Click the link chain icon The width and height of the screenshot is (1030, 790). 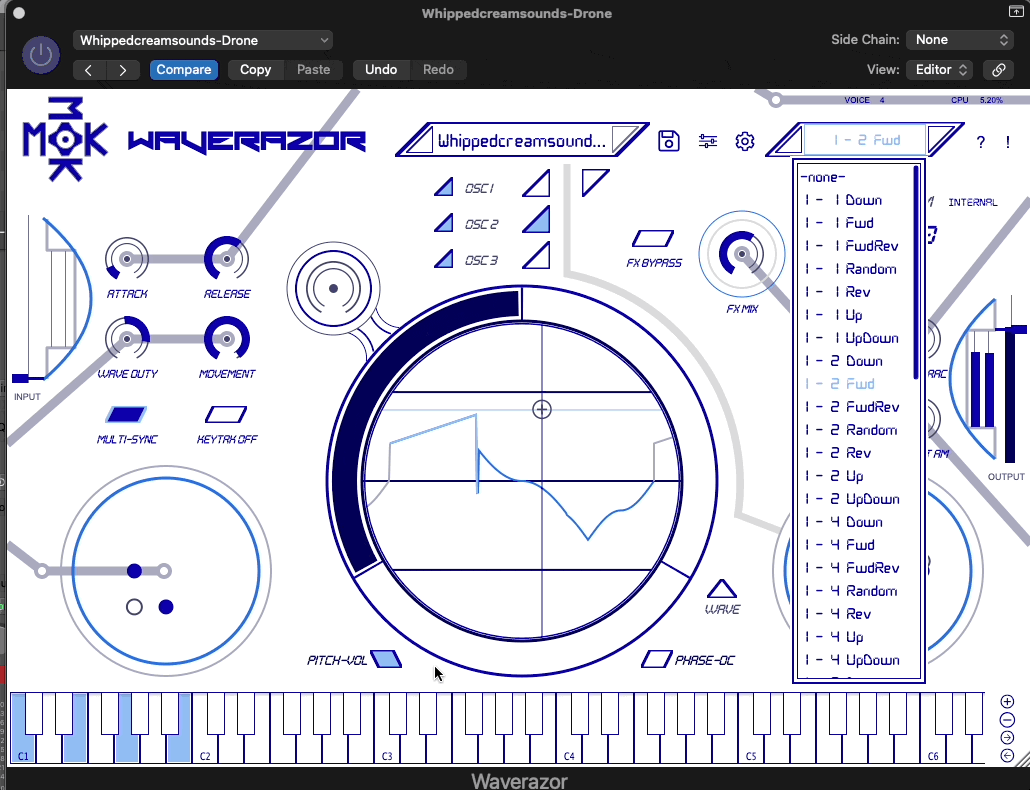(x=998, y=70)
